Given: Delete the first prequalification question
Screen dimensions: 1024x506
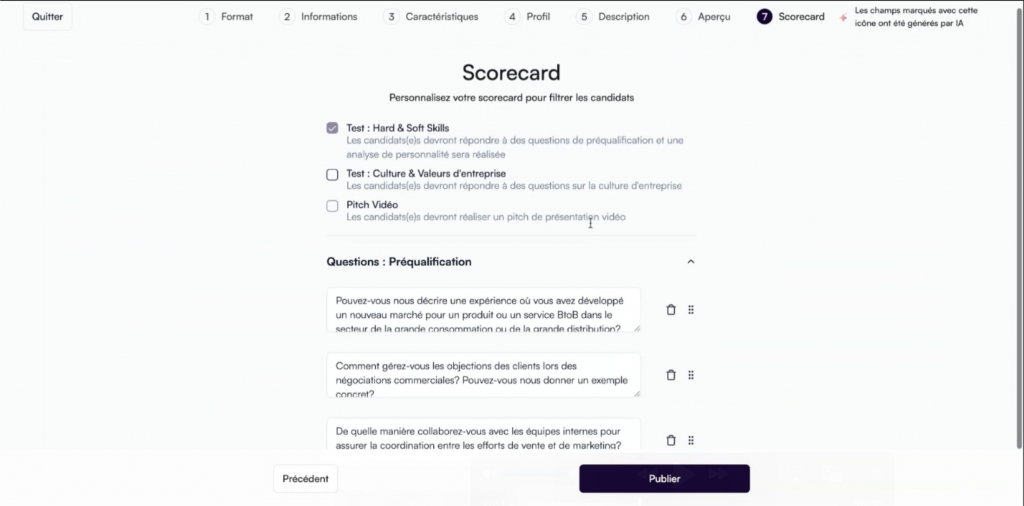Looking at the screenshot, I should point(671,310).
